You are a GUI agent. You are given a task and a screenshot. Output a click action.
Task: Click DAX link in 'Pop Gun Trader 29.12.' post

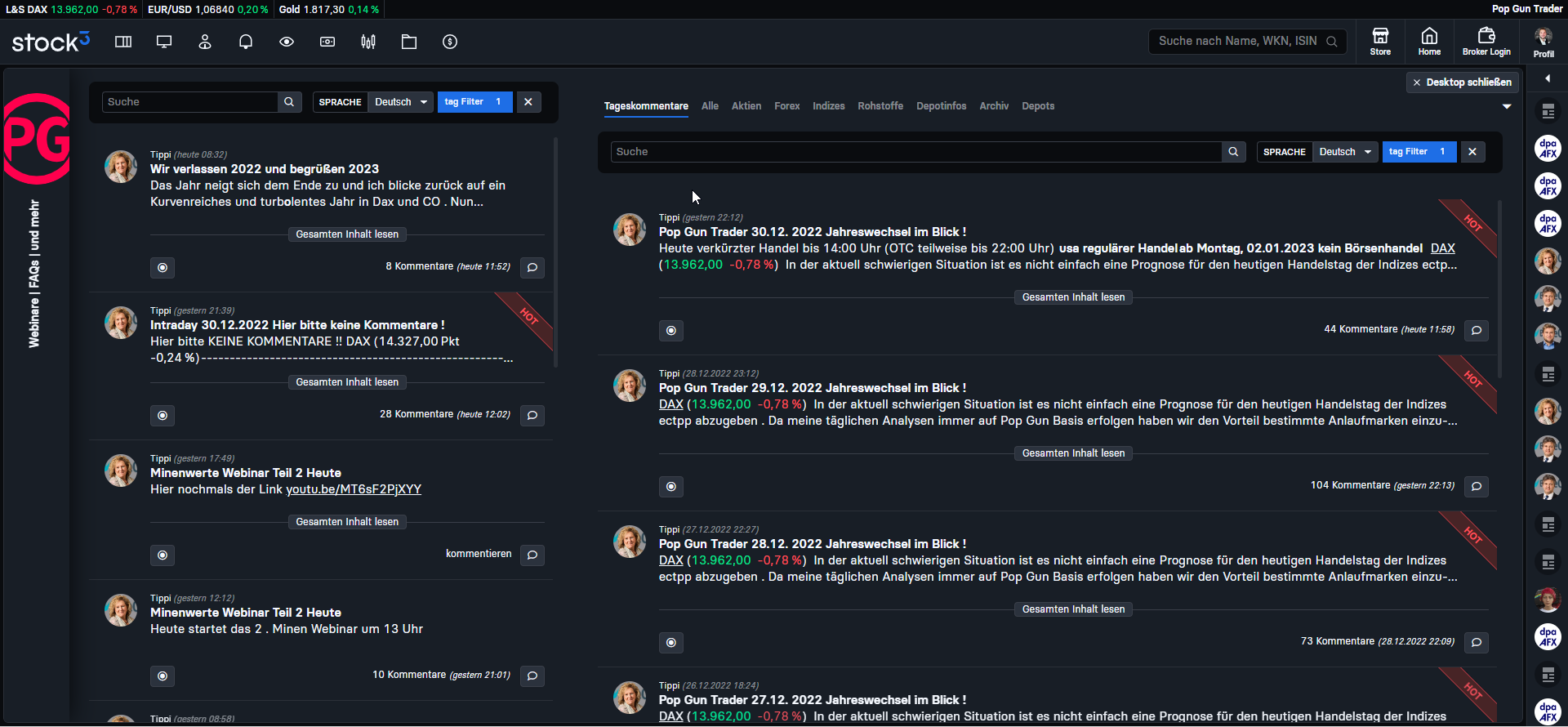click(671, 404)
